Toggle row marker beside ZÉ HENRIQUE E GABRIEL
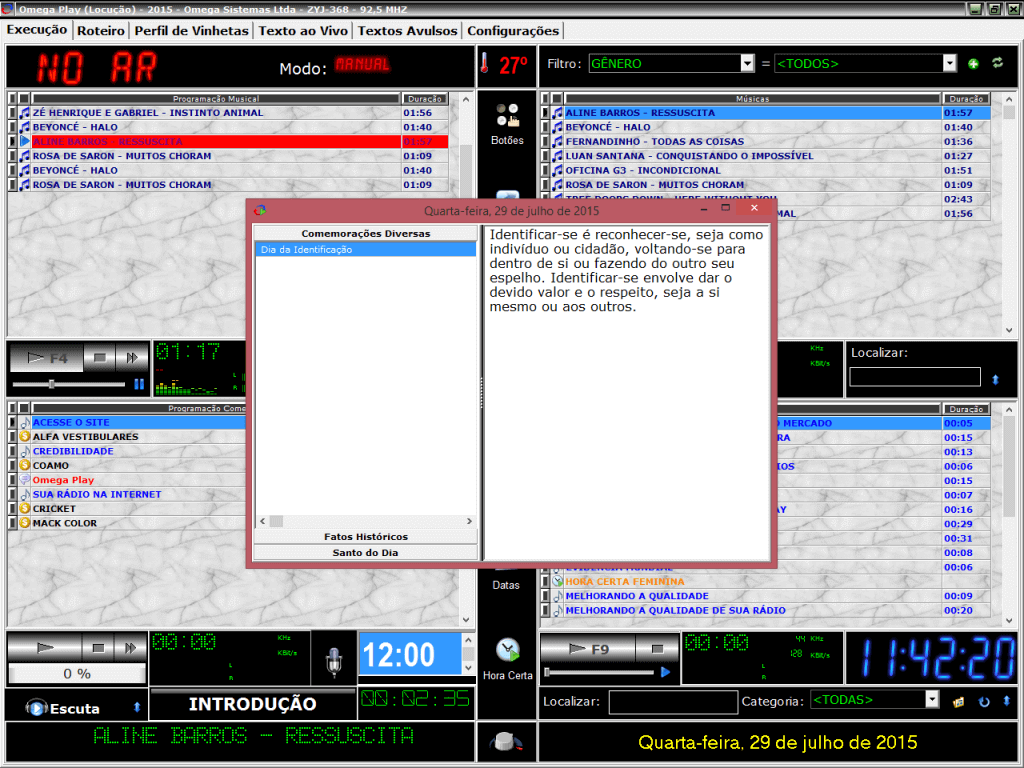 tap(12, 112)
